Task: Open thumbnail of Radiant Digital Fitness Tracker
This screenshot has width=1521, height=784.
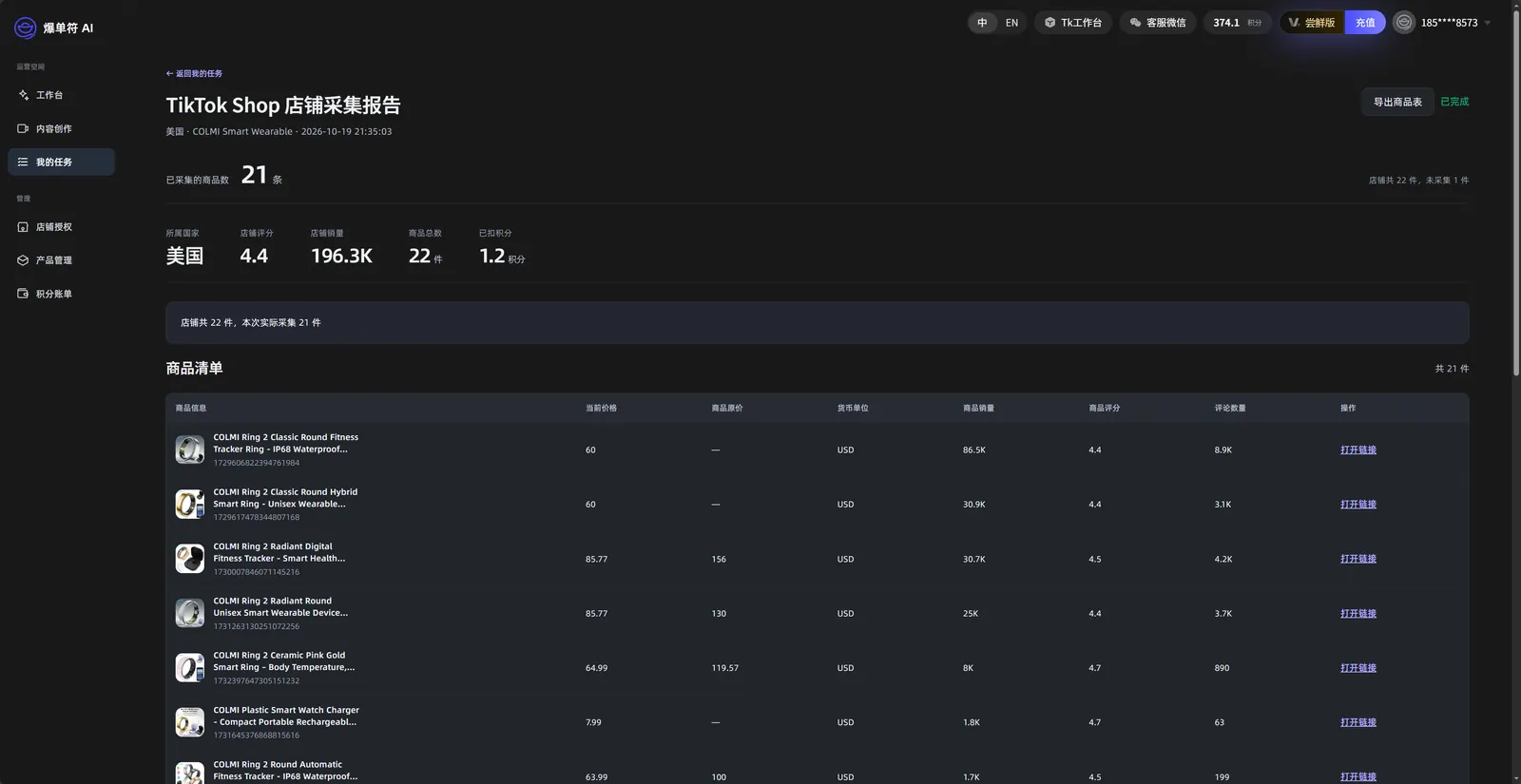Action: (190, 559)
